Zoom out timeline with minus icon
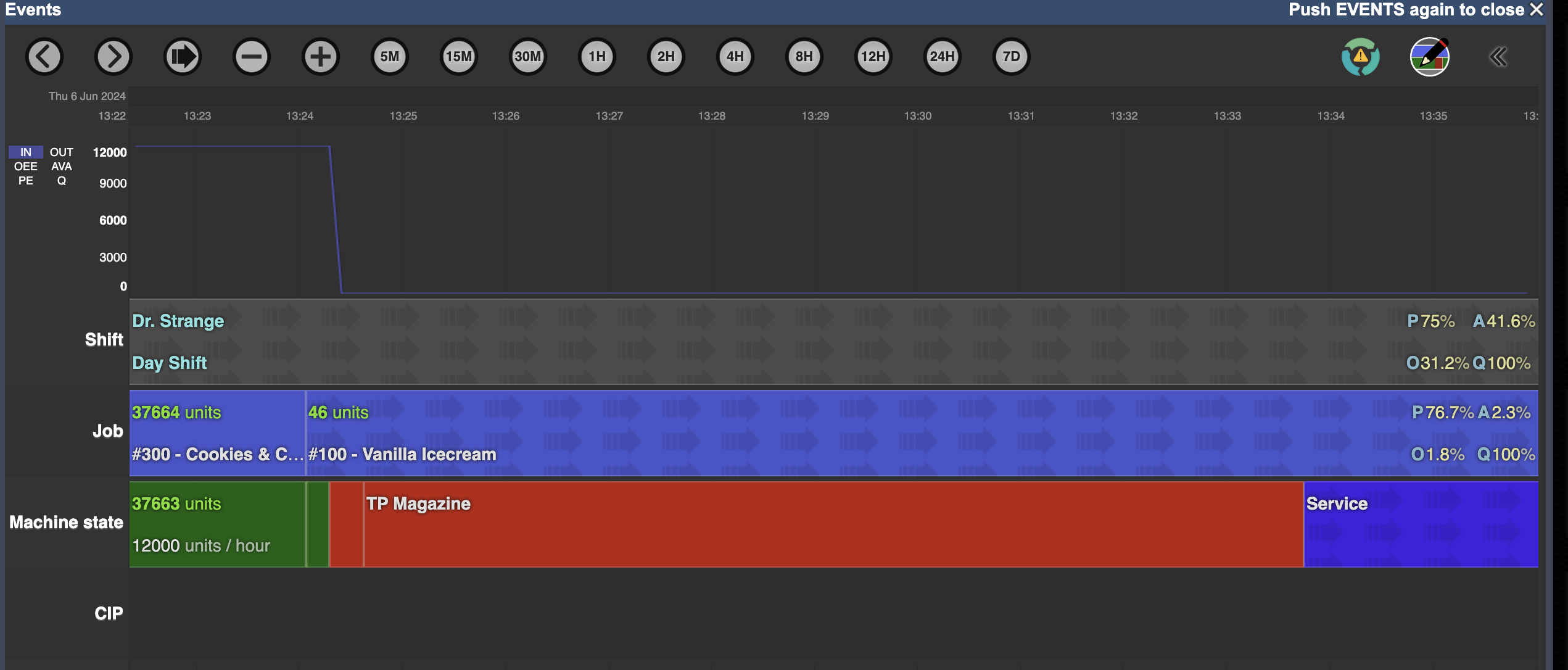This screenshot has height=670, width=1568. point(252,57)
